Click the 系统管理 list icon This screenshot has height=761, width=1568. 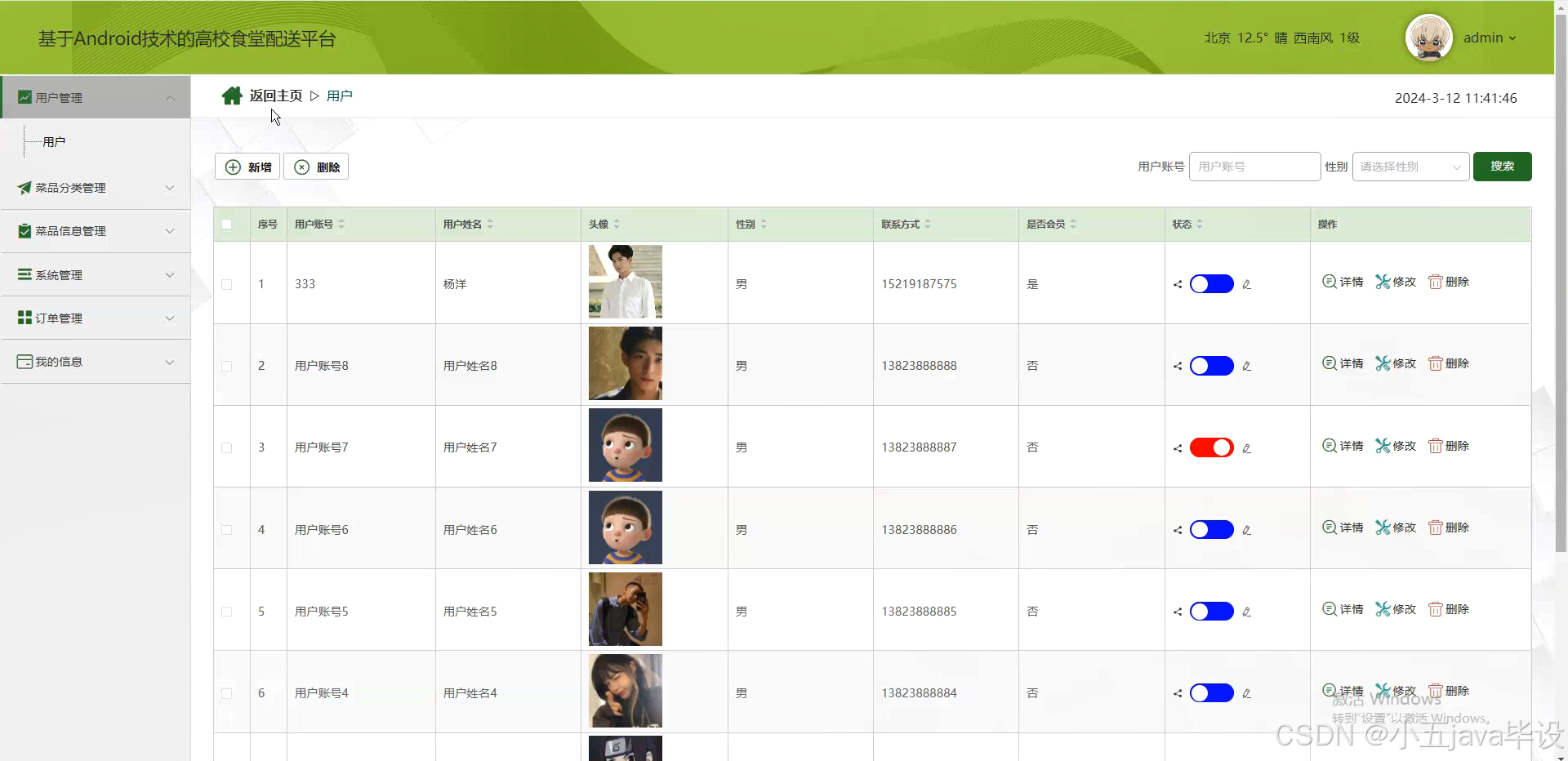(x=24, y=274)
